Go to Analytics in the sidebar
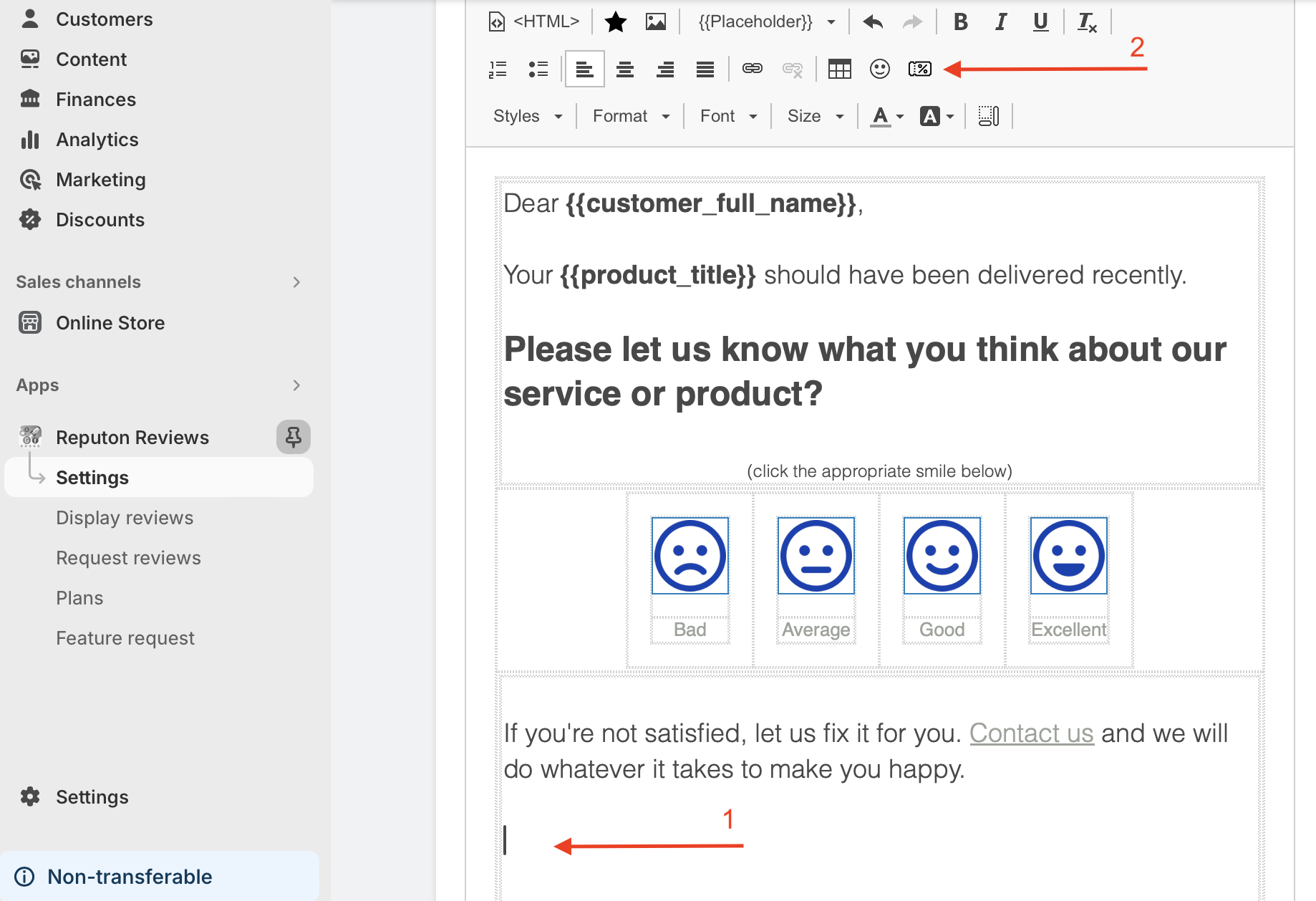This screenshot has width=1316, height=901. pos(97,140)
